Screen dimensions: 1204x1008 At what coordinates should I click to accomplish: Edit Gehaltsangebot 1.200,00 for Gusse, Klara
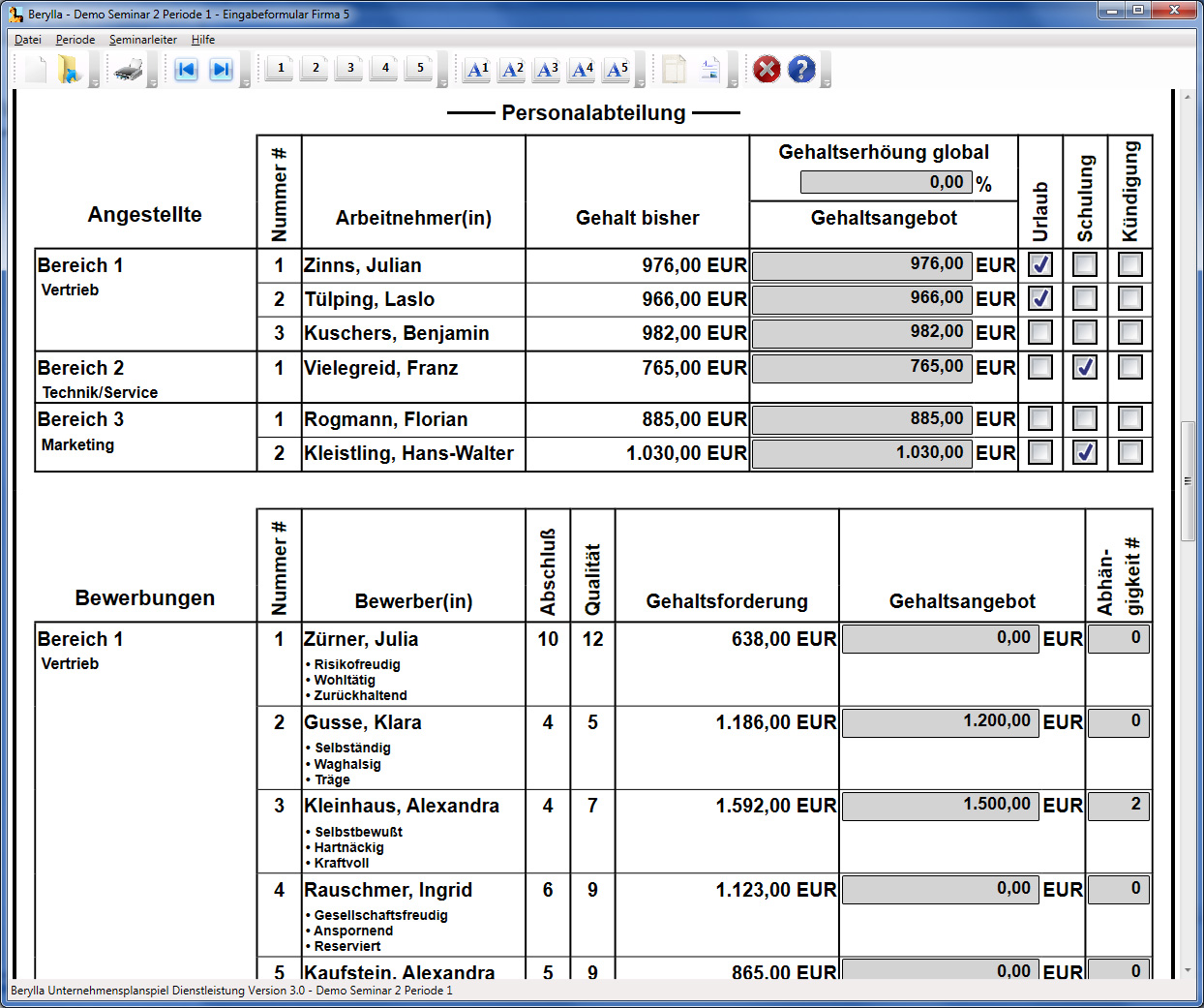[940, 722]
